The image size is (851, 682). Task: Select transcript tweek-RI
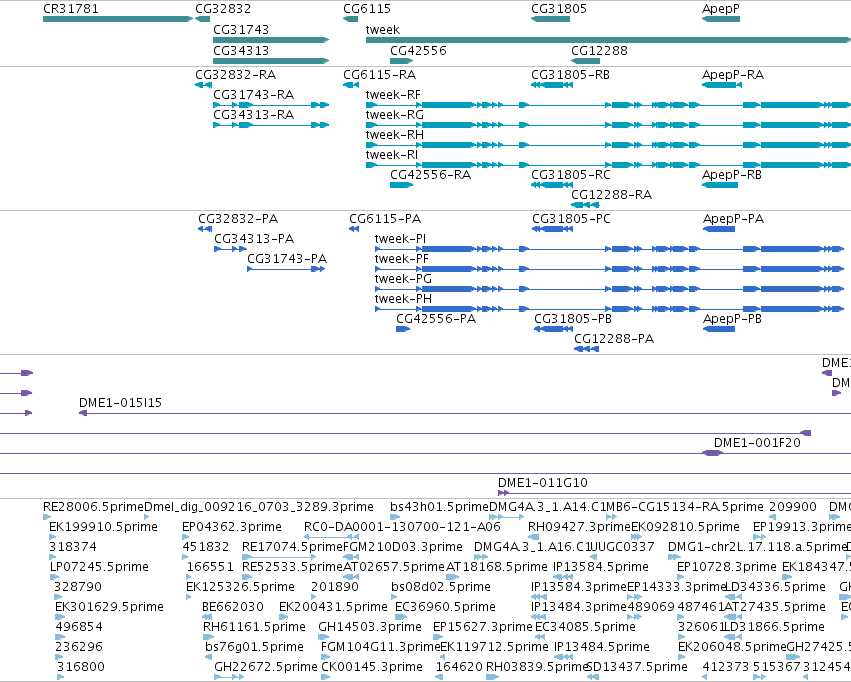pyautogui.click(x=608, y=165)
